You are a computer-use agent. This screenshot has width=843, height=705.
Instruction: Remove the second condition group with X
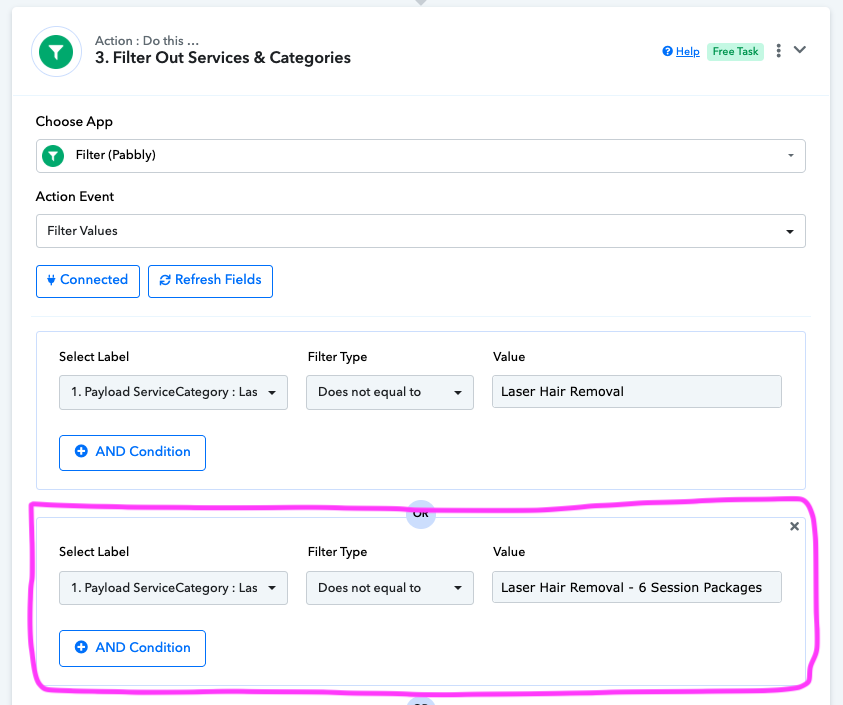794,526
